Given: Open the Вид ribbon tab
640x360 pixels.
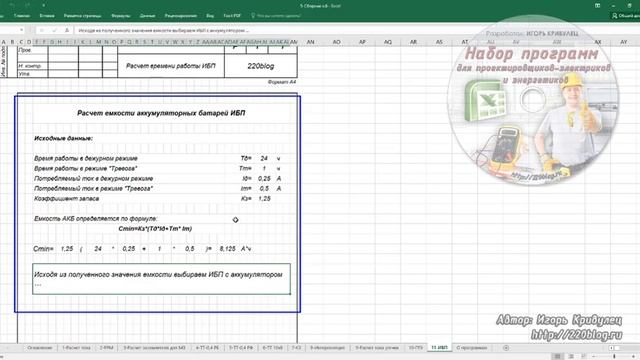Looking at the screenshot, I should (210, 16).
